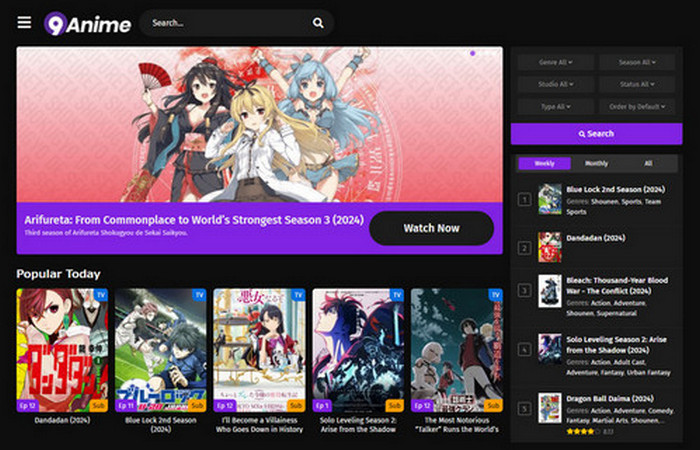Screen dimensions: 700x450
Task: Click the TV badge on Dandadan poster
Action: pyautogui.click(x=101, y=295)
